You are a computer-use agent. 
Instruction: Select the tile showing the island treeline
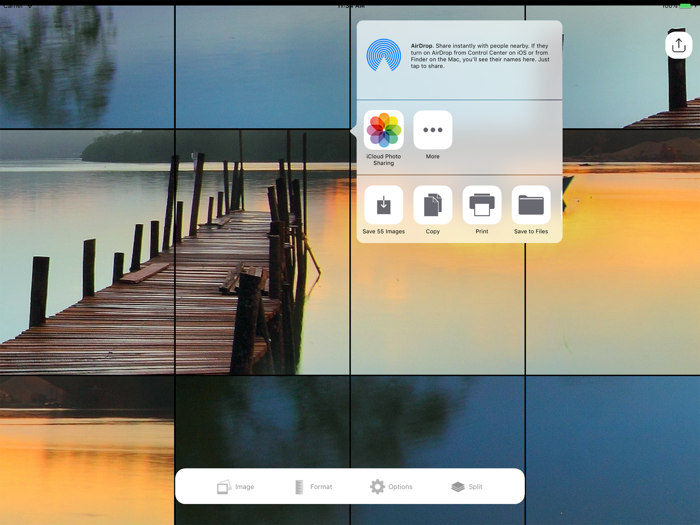click(x=87, y=252)
